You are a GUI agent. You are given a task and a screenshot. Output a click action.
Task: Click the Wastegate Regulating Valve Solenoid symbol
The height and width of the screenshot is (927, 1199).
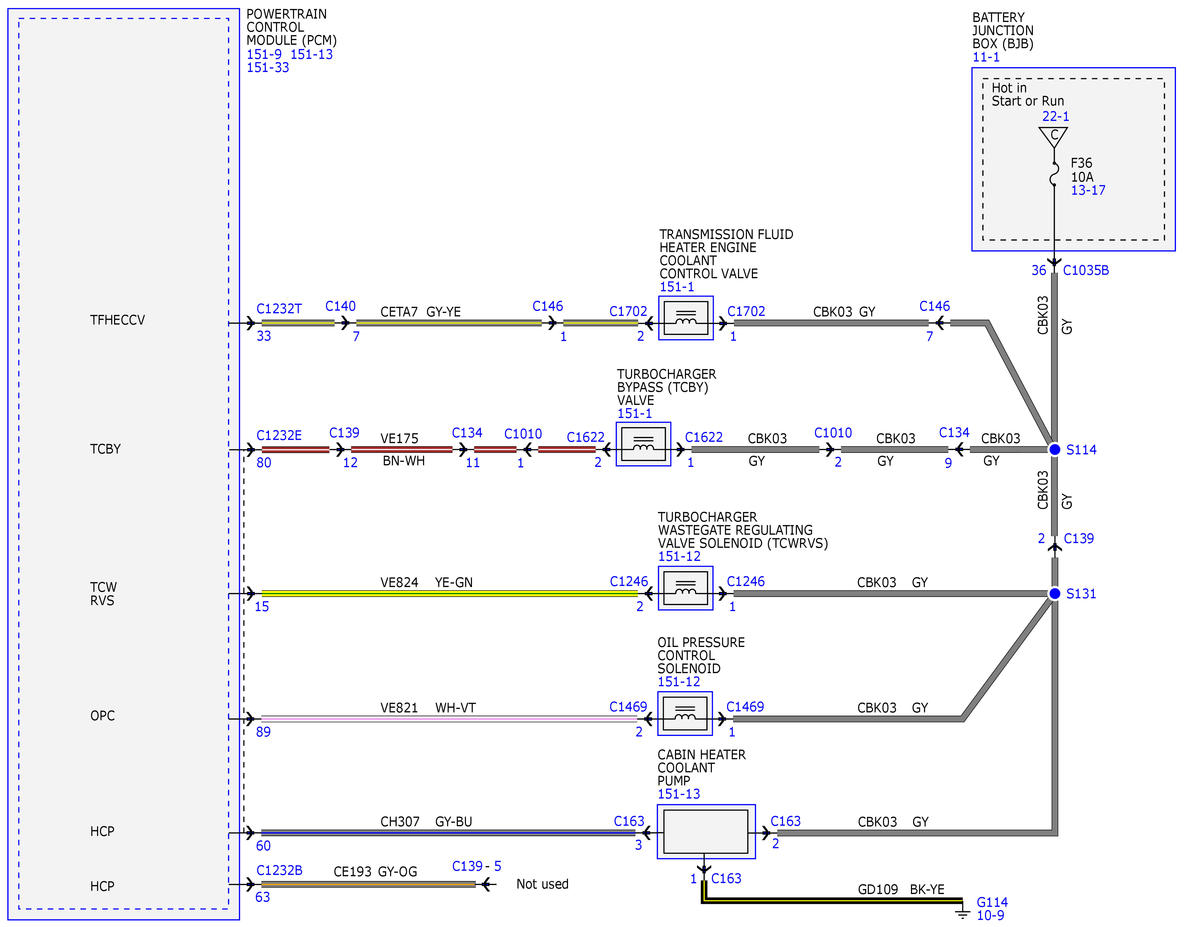click(685, 588)
